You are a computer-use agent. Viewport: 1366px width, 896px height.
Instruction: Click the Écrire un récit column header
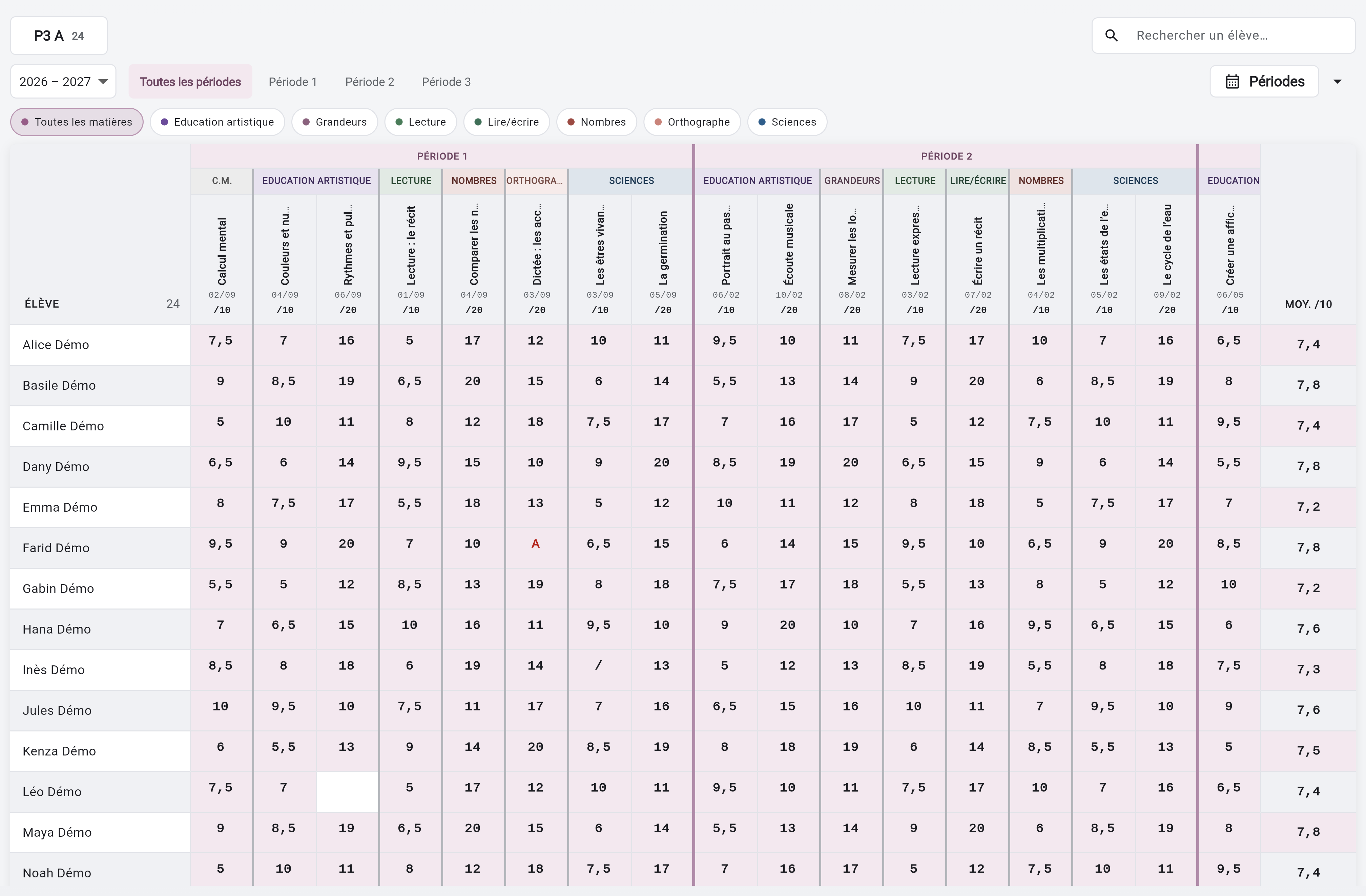click(x=978, y=259)
